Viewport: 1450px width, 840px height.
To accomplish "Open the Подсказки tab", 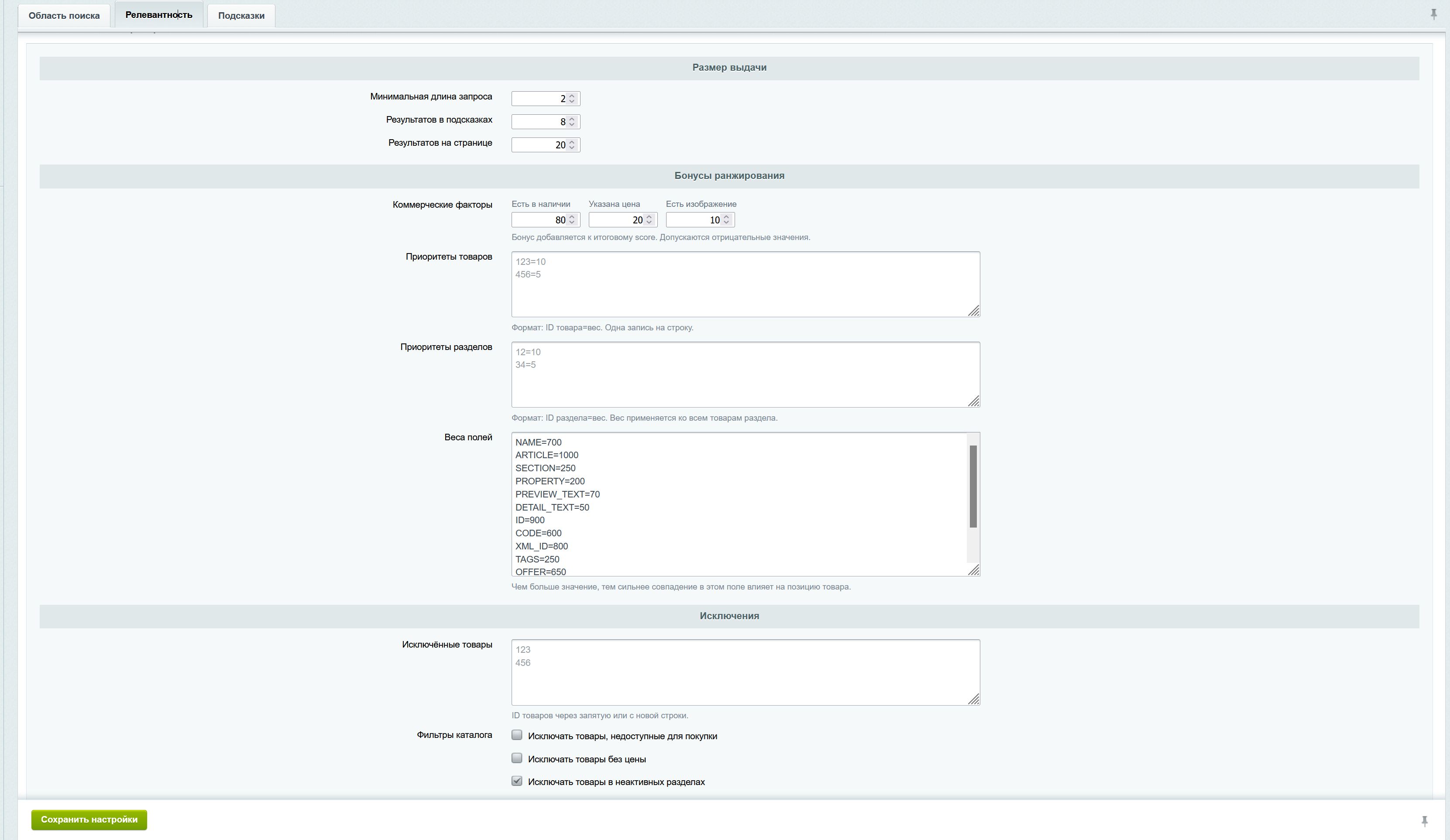I will (x=241, y=16).
